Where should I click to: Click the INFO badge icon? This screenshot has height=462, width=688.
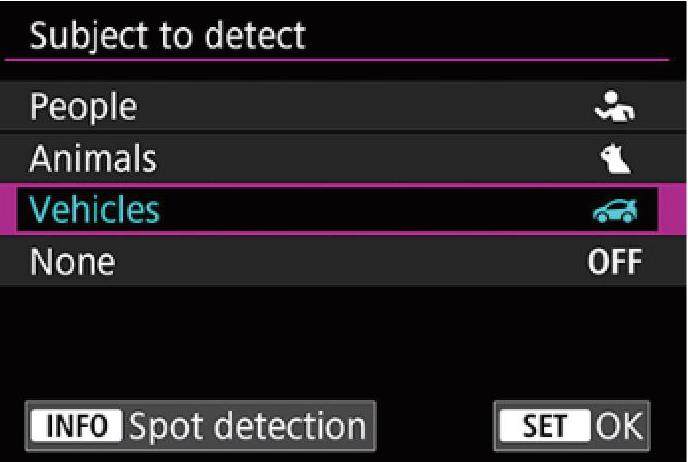click(76, 426)
